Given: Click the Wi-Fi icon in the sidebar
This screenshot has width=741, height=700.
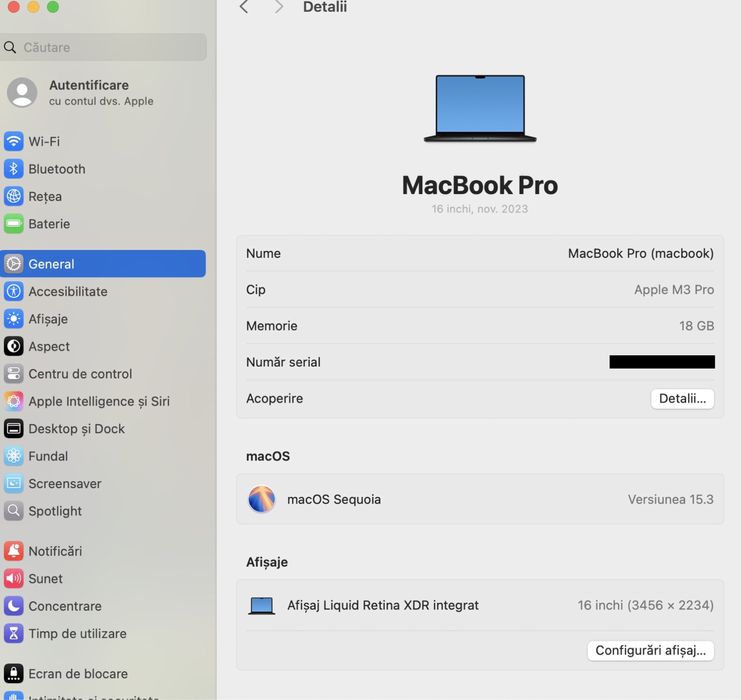Looking at the screenshot, I should click(14, 141).
